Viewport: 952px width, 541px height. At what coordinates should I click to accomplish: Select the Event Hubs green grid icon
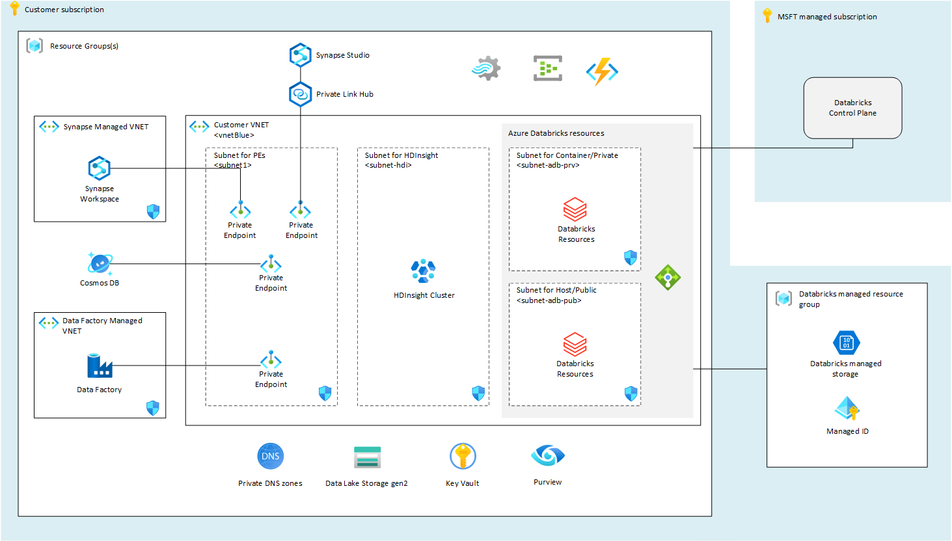tap(548, 69)
